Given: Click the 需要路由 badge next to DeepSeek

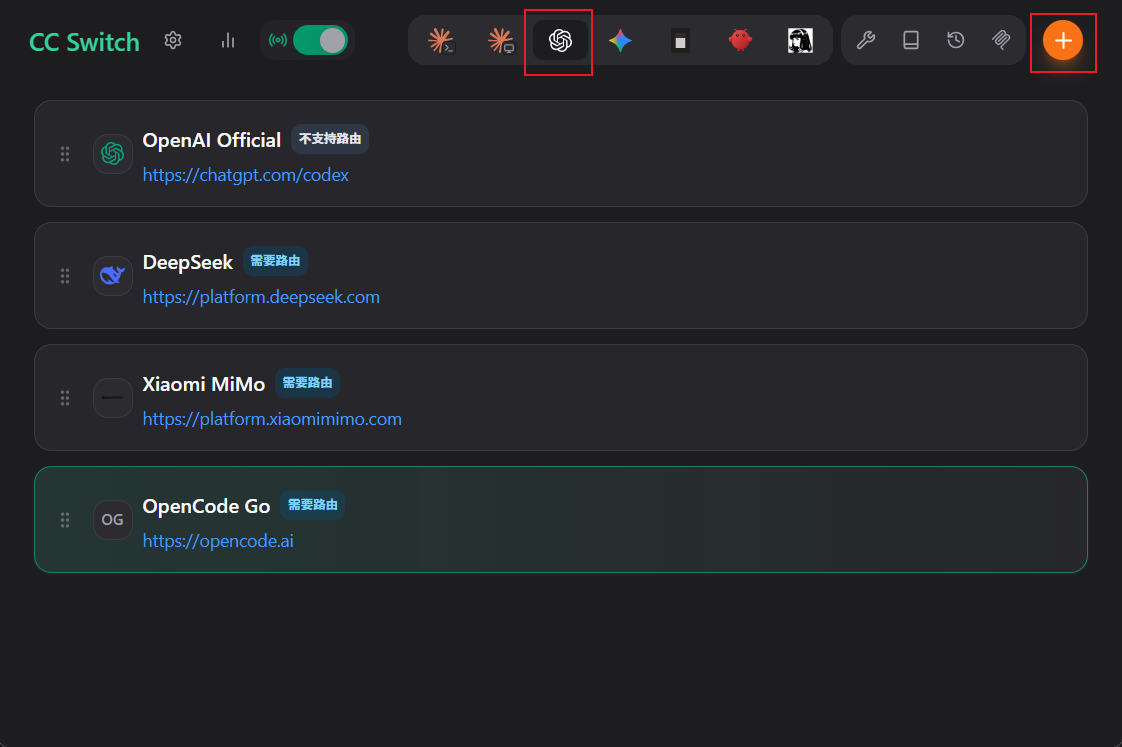Looking at the screenshot, I should click(x=275, y=261).
